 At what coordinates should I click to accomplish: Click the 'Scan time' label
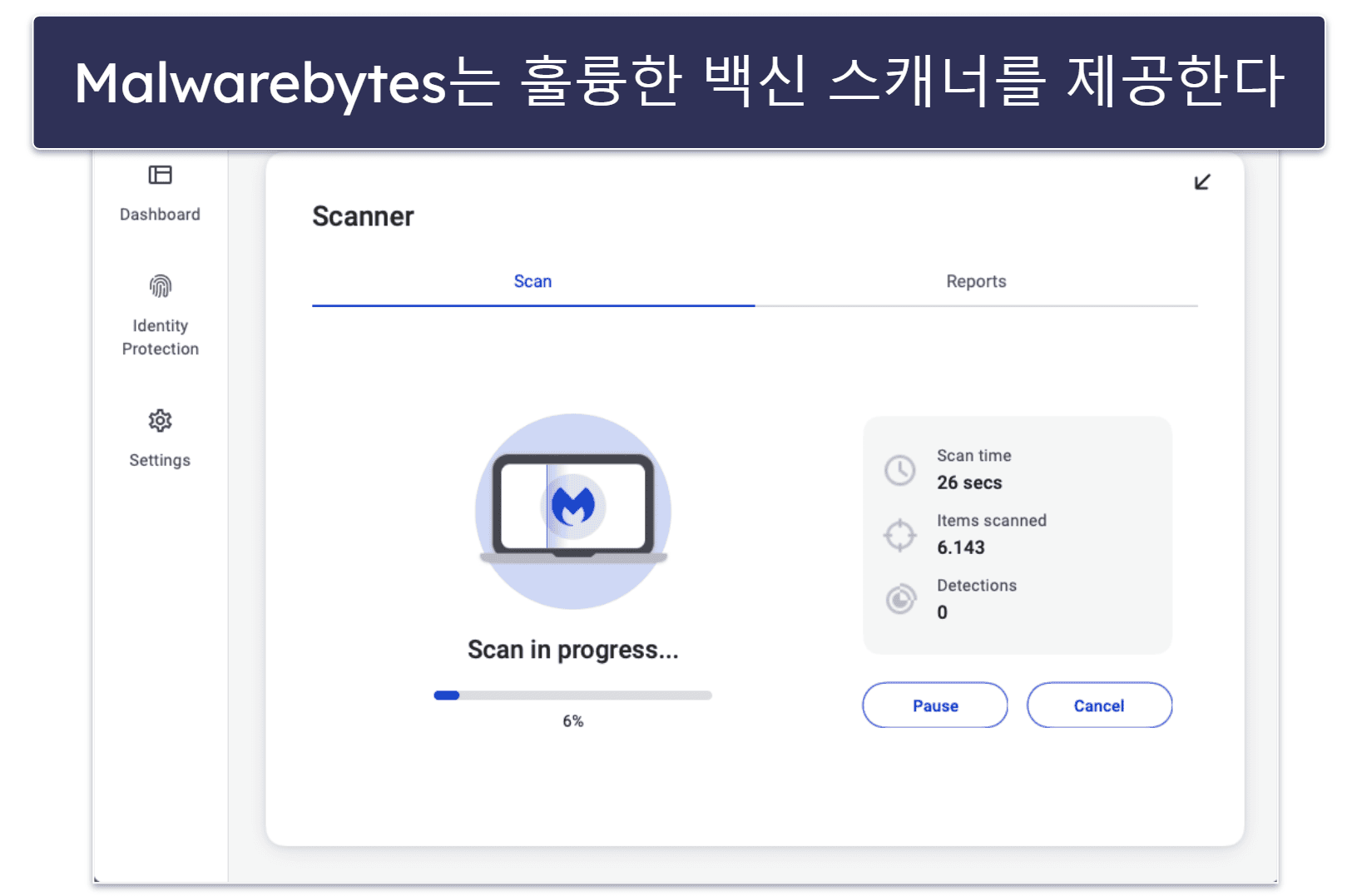click(x=974, y=456)
